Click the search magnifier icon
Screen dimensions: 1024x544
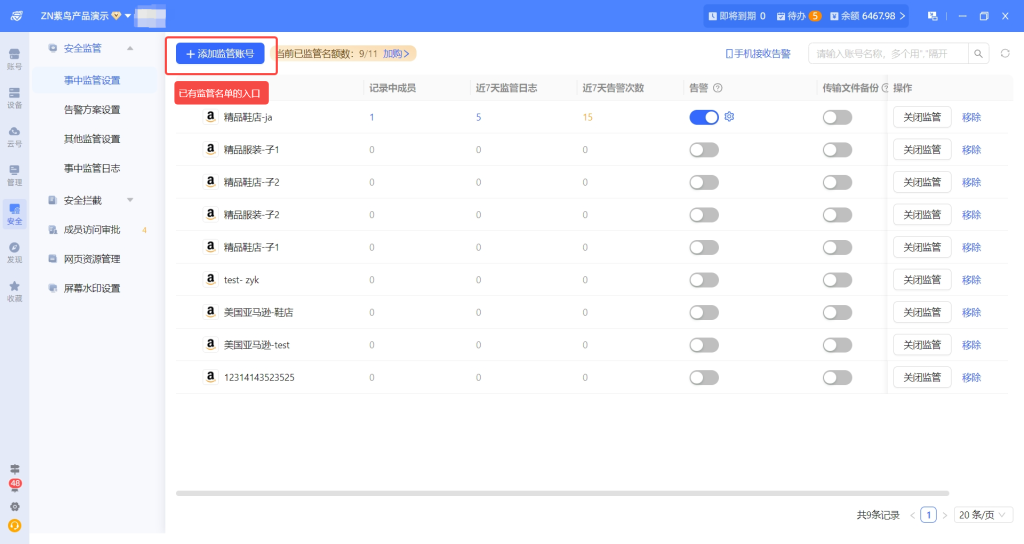[979, 53]
